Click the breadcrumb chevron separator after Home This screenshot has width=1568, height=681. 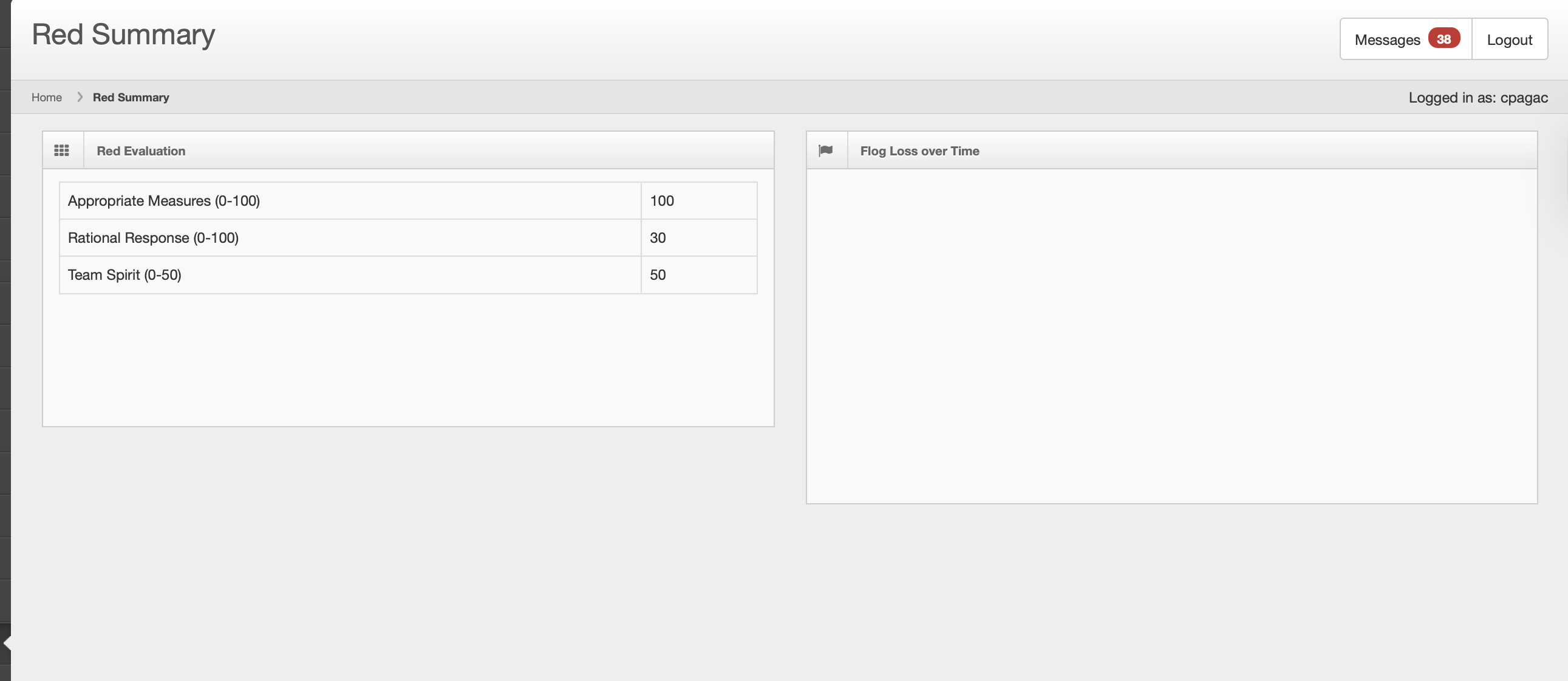pyautogui.click(x=79, y=97)
